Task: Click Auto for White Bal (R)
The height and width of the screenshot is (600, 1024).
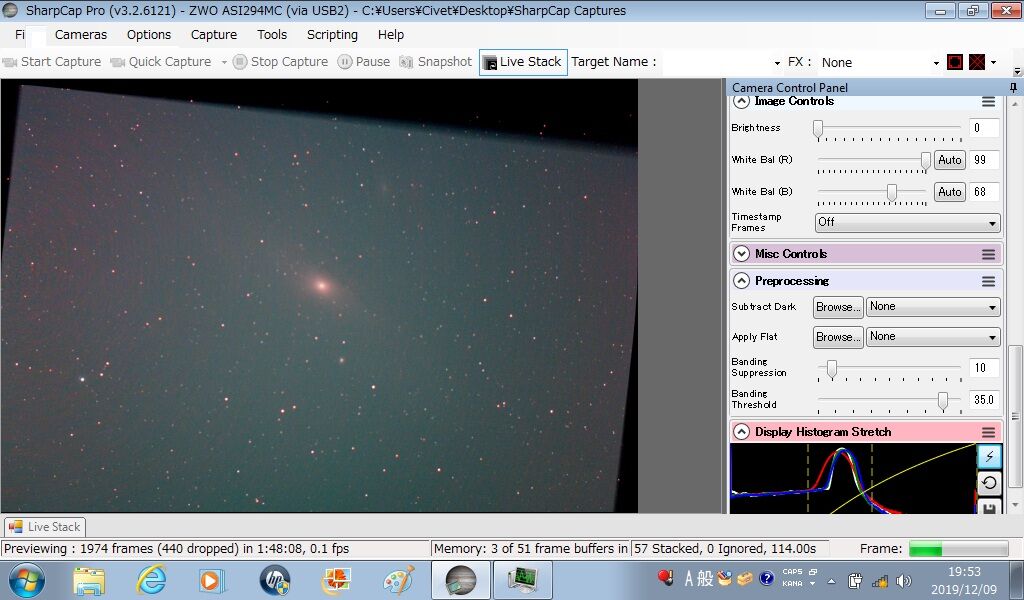Action: click(x=950, y=160)
